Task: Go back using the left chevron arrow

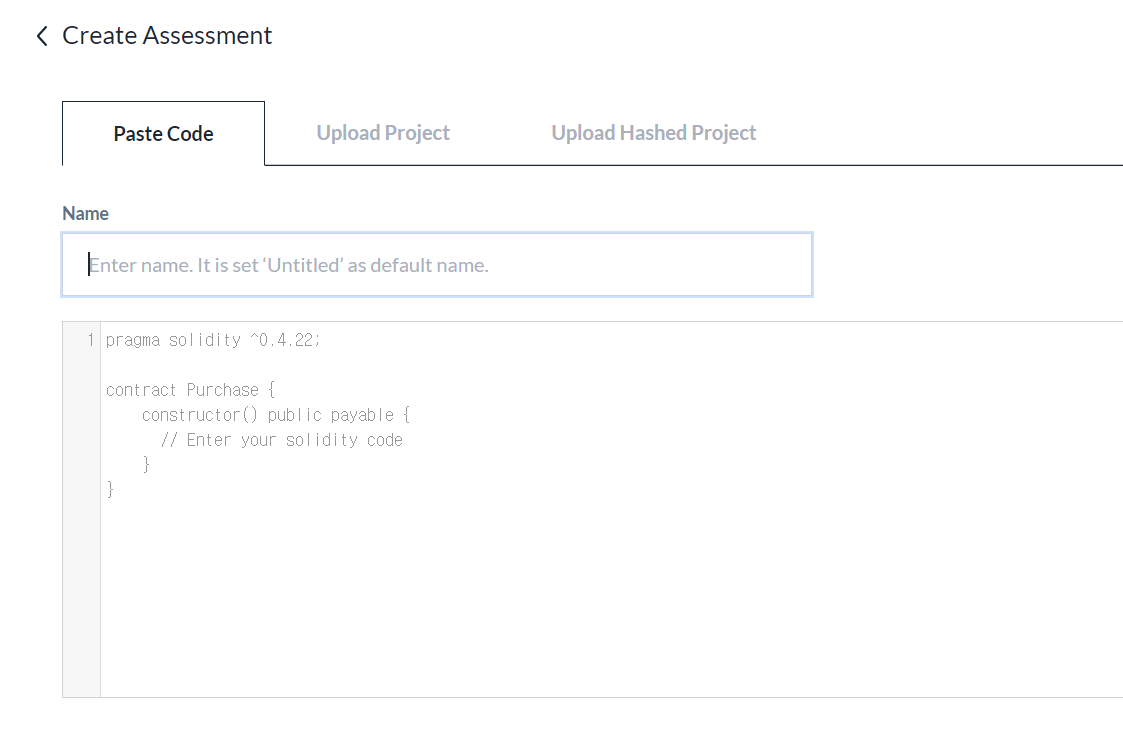Action: [x=42, y=36]
